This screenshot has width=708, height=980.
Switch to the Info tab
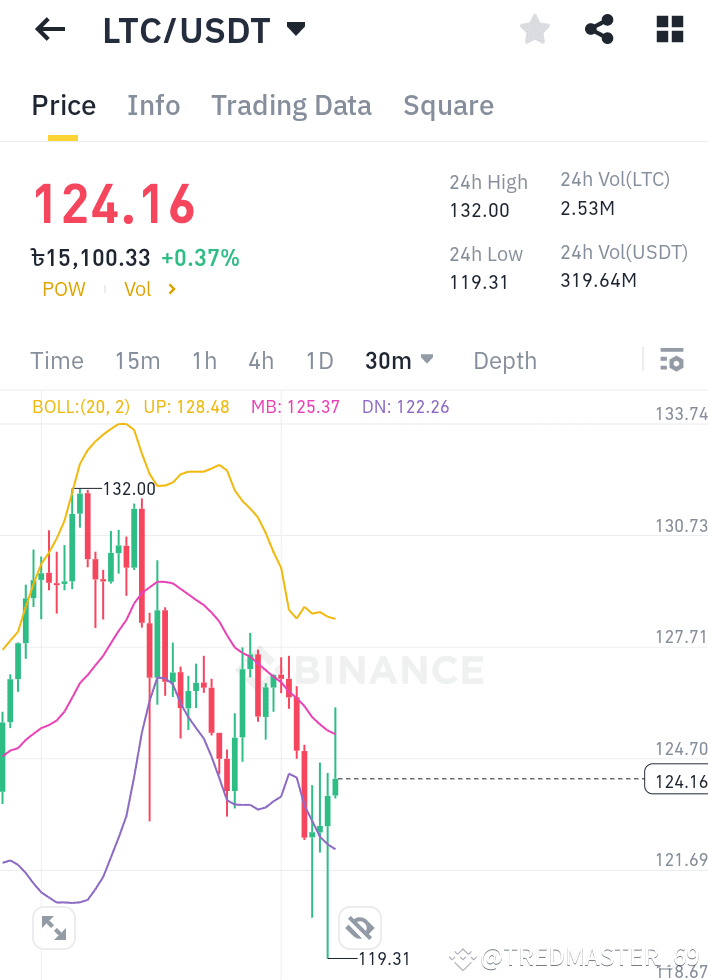(153, 105)
